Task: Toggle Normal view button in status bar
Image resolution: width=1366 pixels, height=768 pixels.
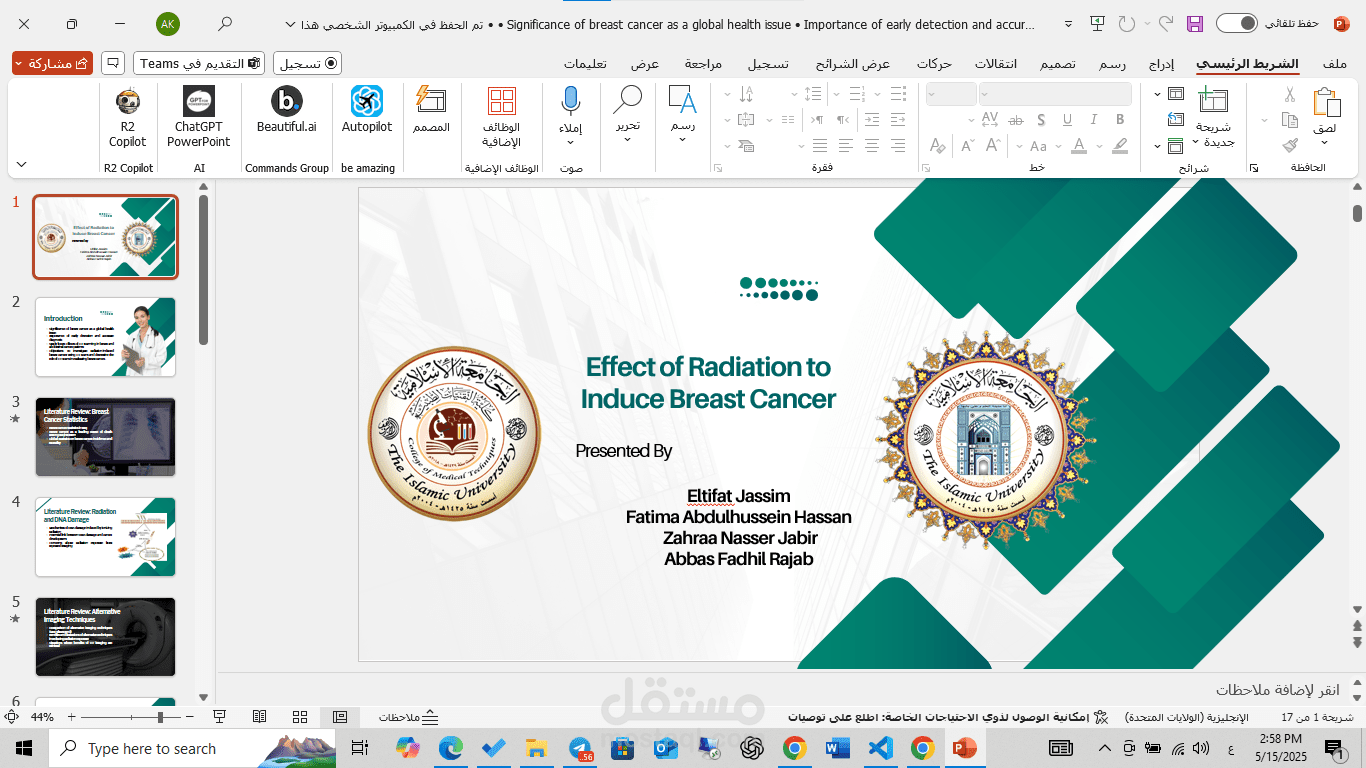Action: tap(340, 717)
